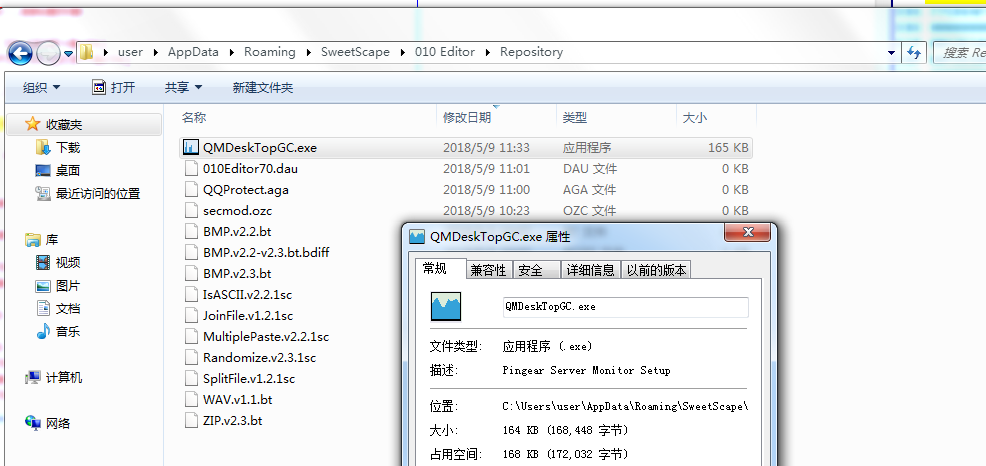Click 新建文件夹 (New folder) button
This screenshot has width=986, height=466.
[263, 87]
